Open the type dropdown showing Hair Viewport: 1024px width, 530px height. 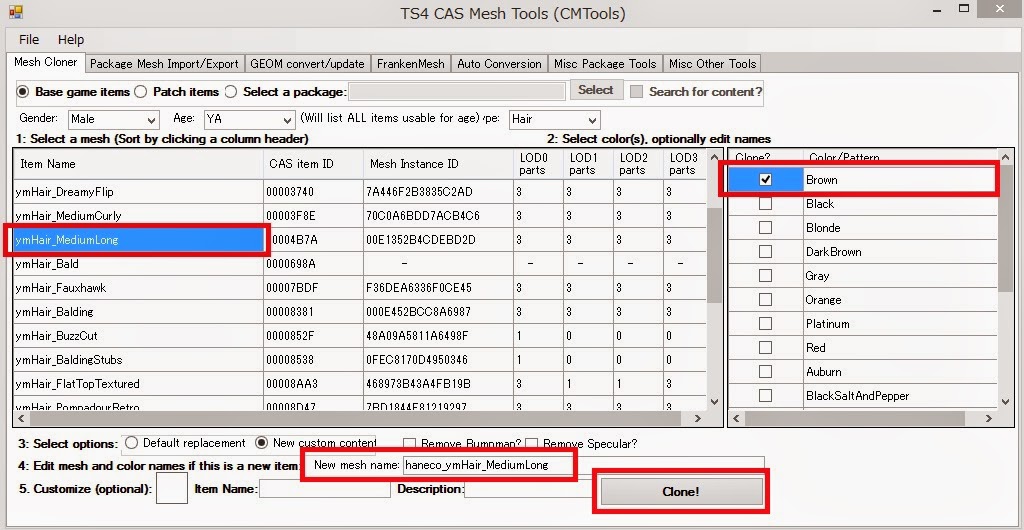pos(554,119)
